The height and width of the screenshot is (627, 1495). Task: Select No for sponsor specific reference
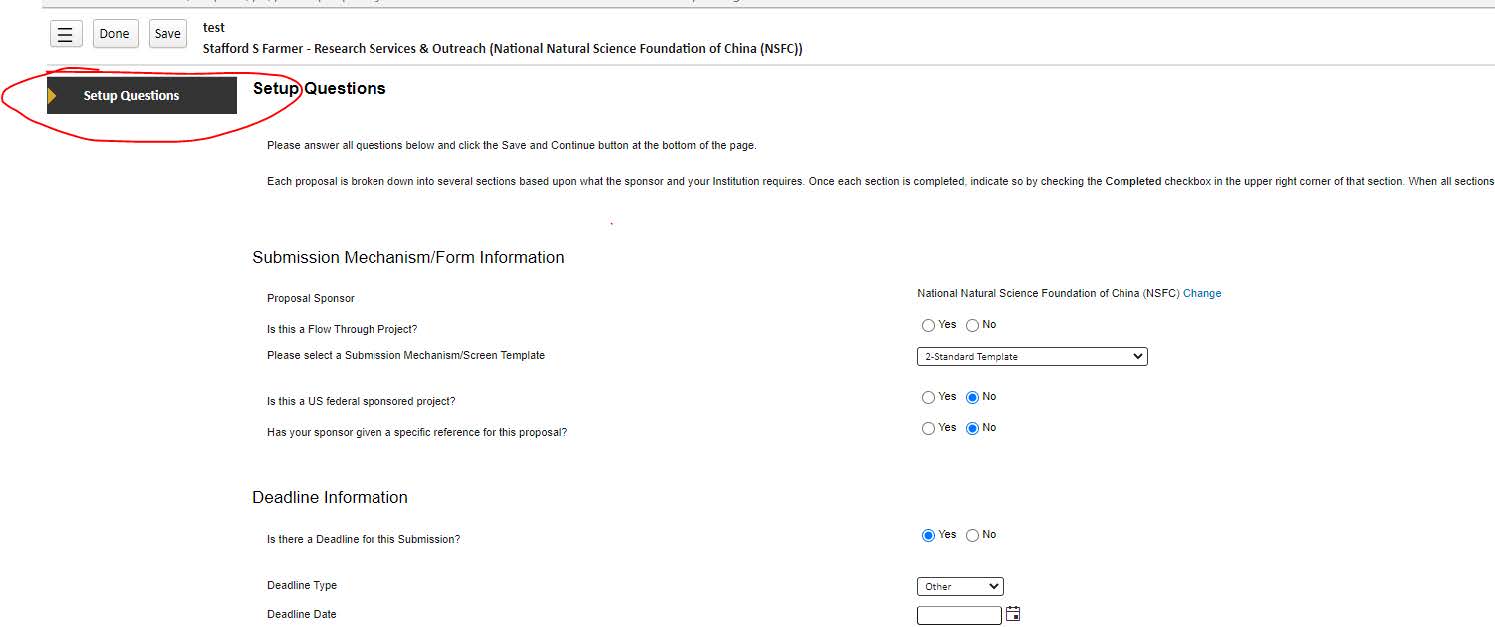tap(972, 428)
